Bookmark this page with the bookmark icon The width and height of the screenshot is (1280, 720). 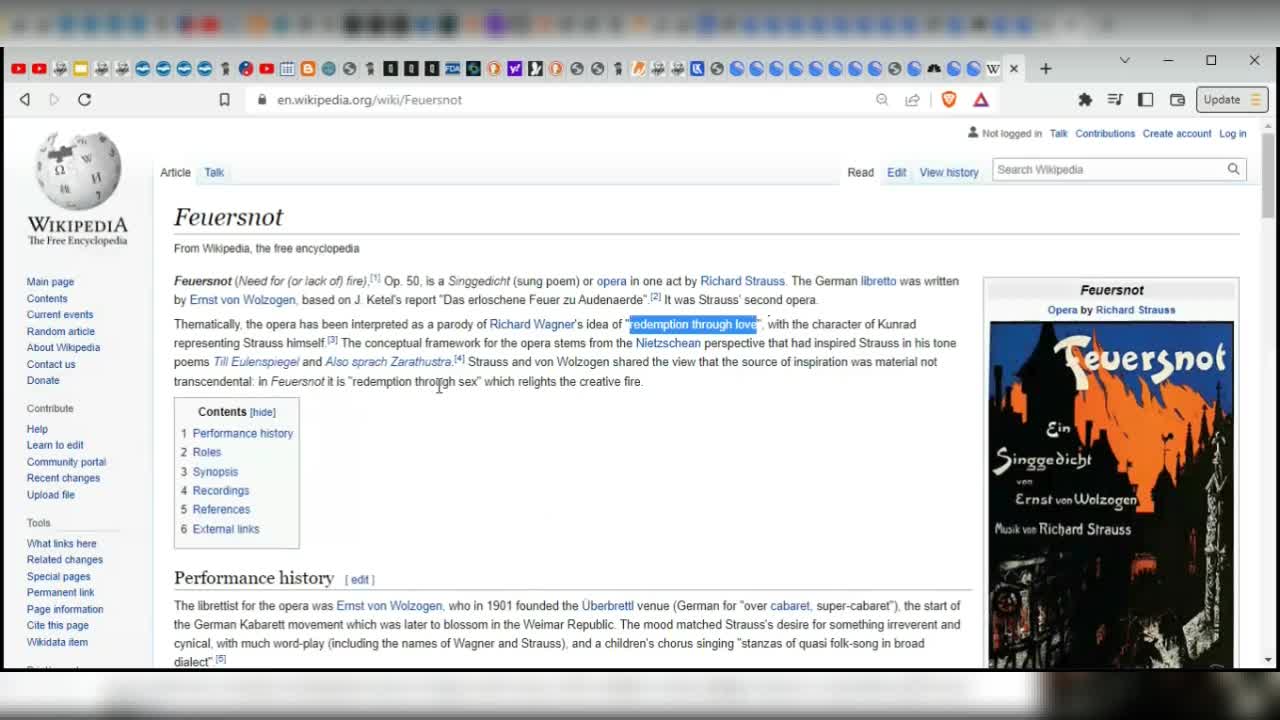[x=224, y=100]
